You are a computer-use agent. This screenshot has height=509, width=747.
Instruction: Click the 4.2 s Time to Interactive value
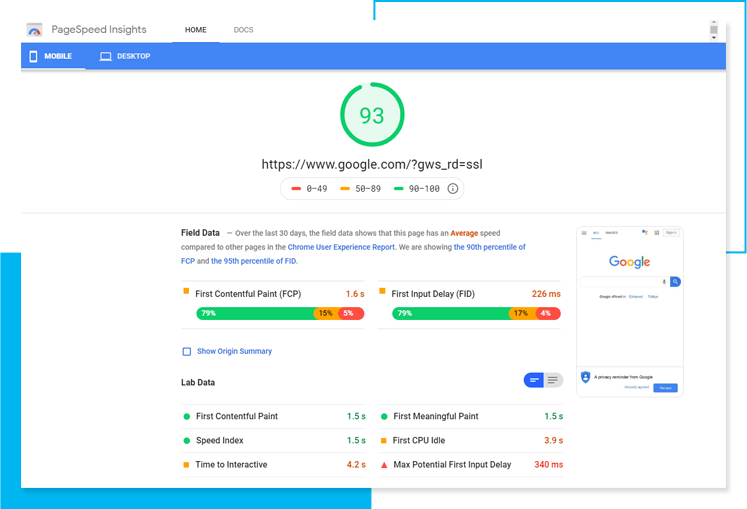356,465
